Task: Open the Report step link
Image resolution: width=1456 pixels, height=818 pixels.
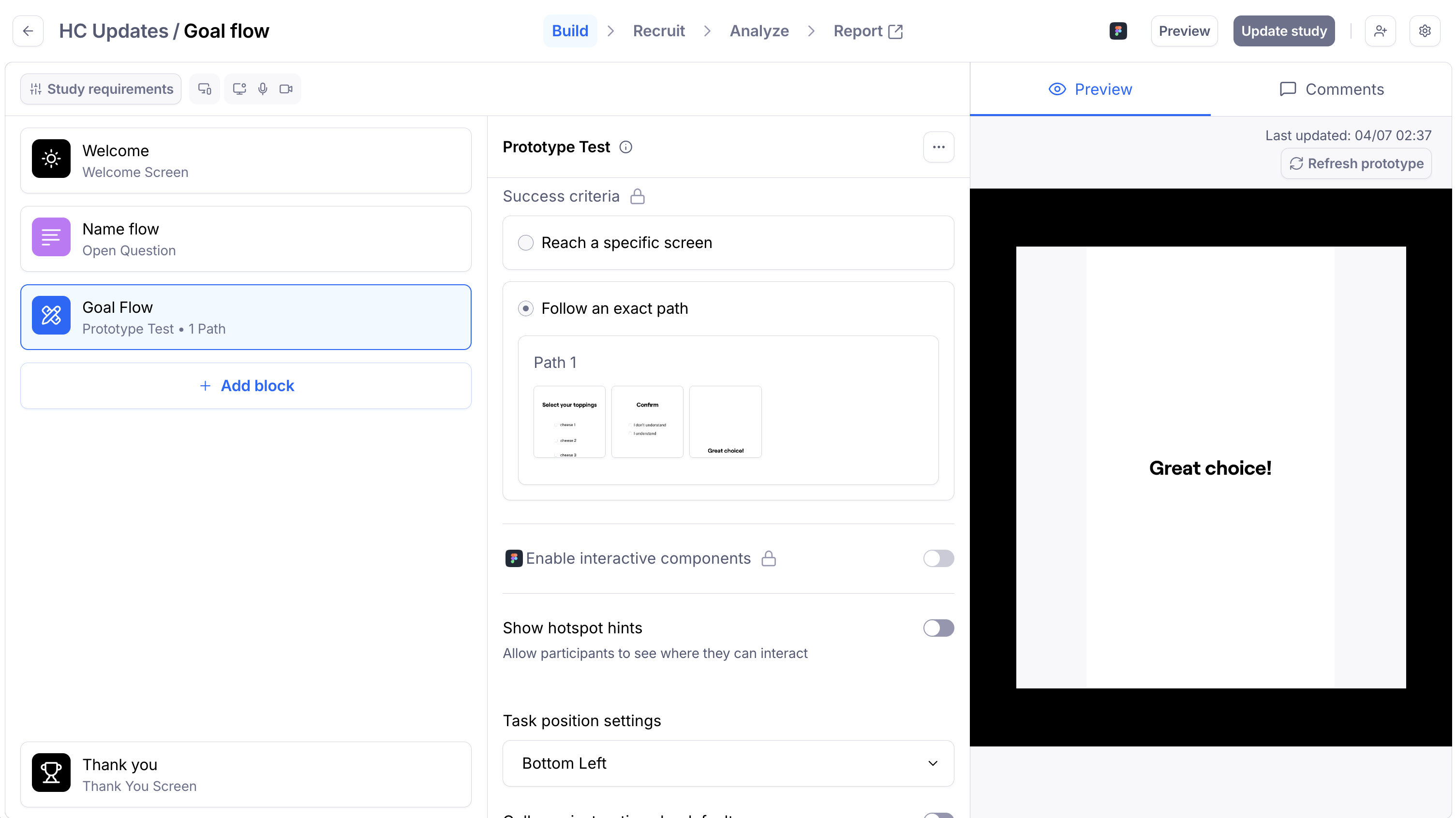Action: [x=868, y=31]
